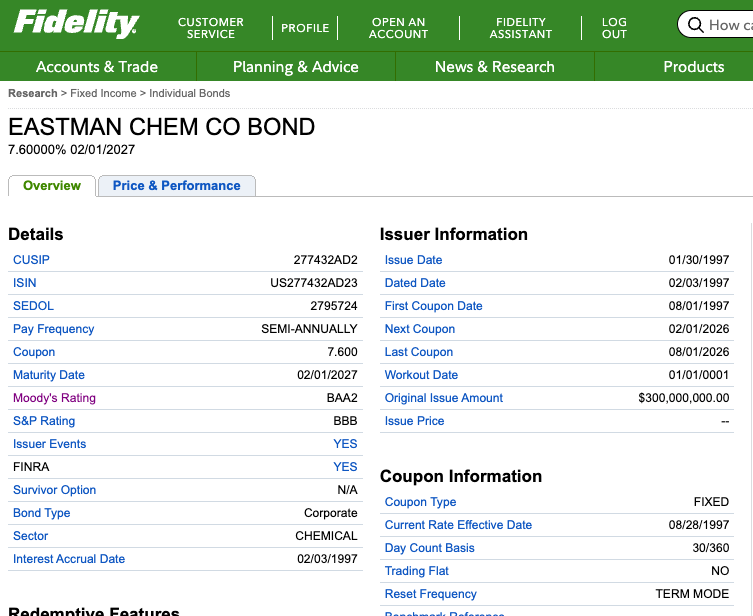
Task: Open the Products menu
Action: [693, 67]
